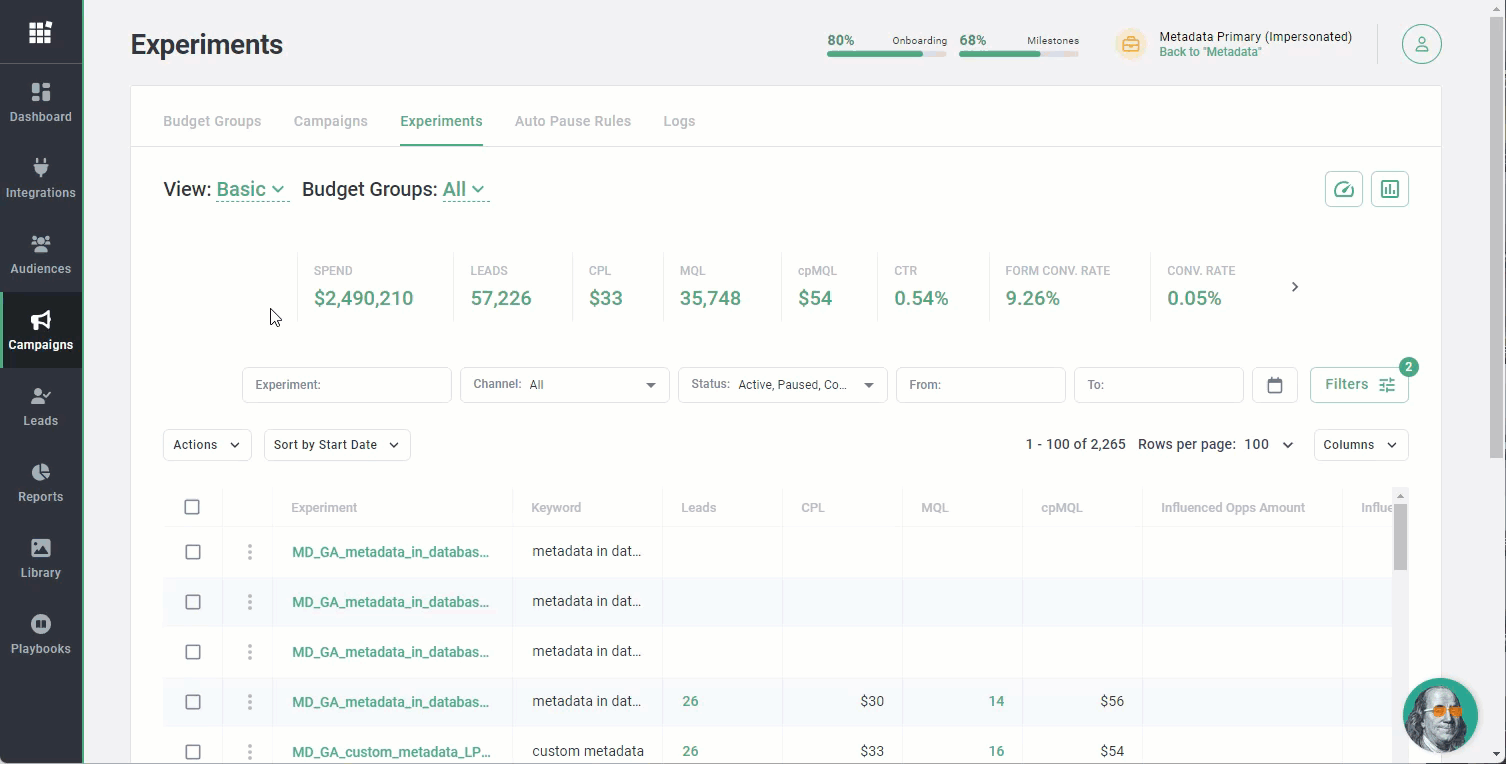Toggle the select-all checkbox in table header
This screenshot has width=1506, height=764.
pyautogui.click(x=192, y=507)
